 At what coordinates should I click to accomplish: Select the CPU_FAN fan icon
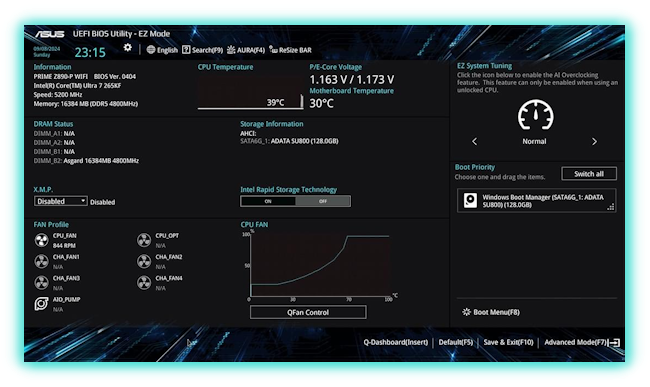point(41,240)
